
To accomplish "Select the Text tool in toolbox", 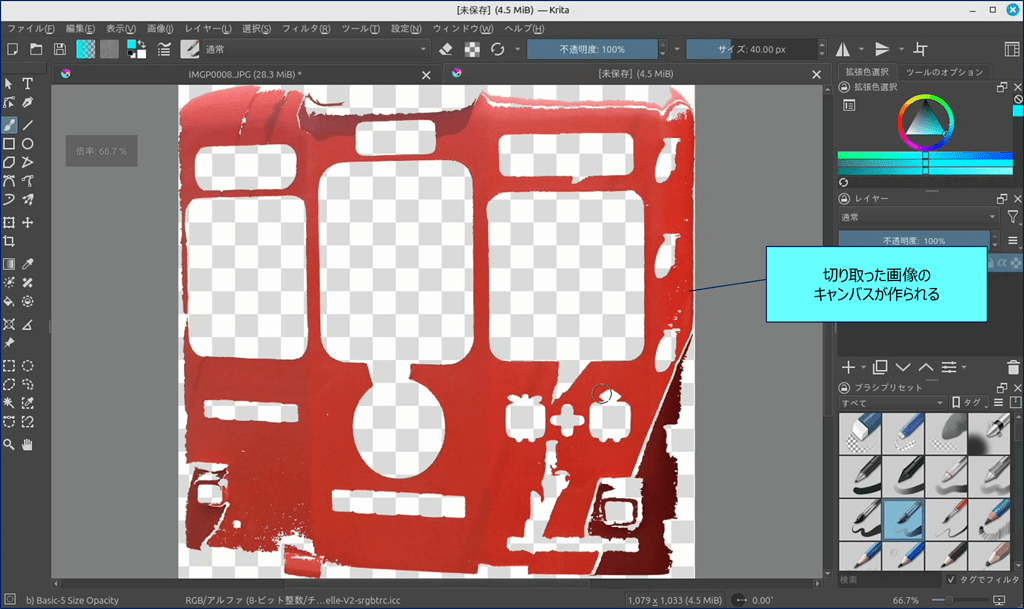I will pos(28,84).
